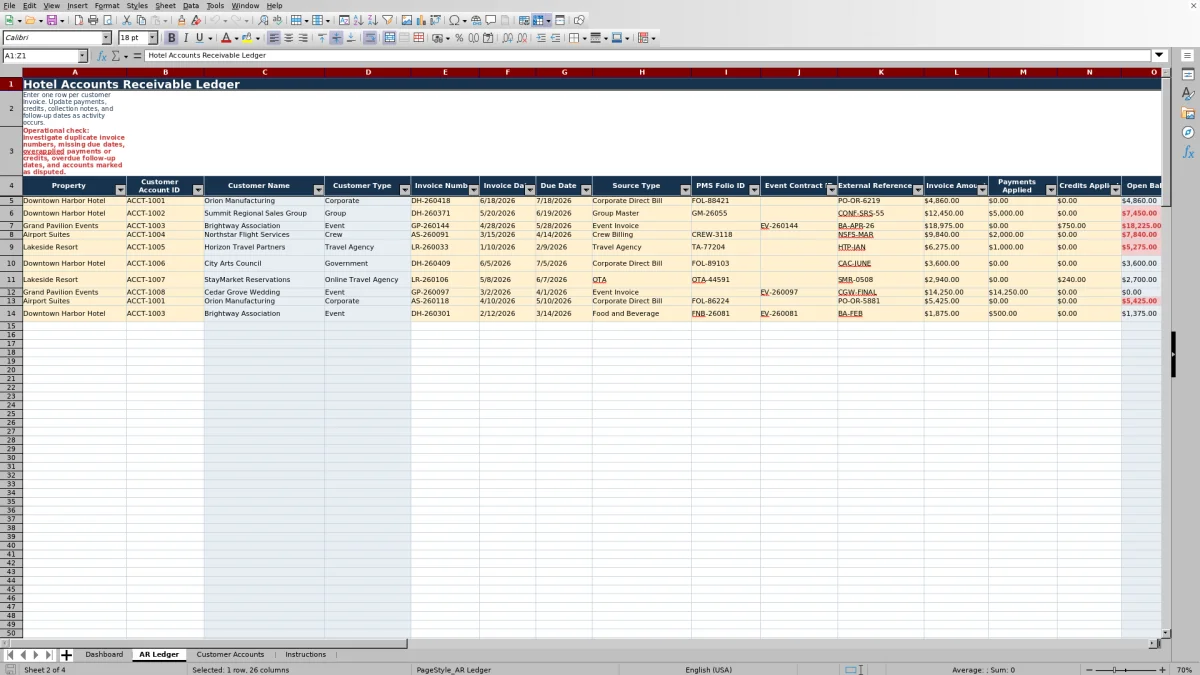Click the Insert Comment icon
This screenshot has height=675, width=1200.
click(491, 20)
